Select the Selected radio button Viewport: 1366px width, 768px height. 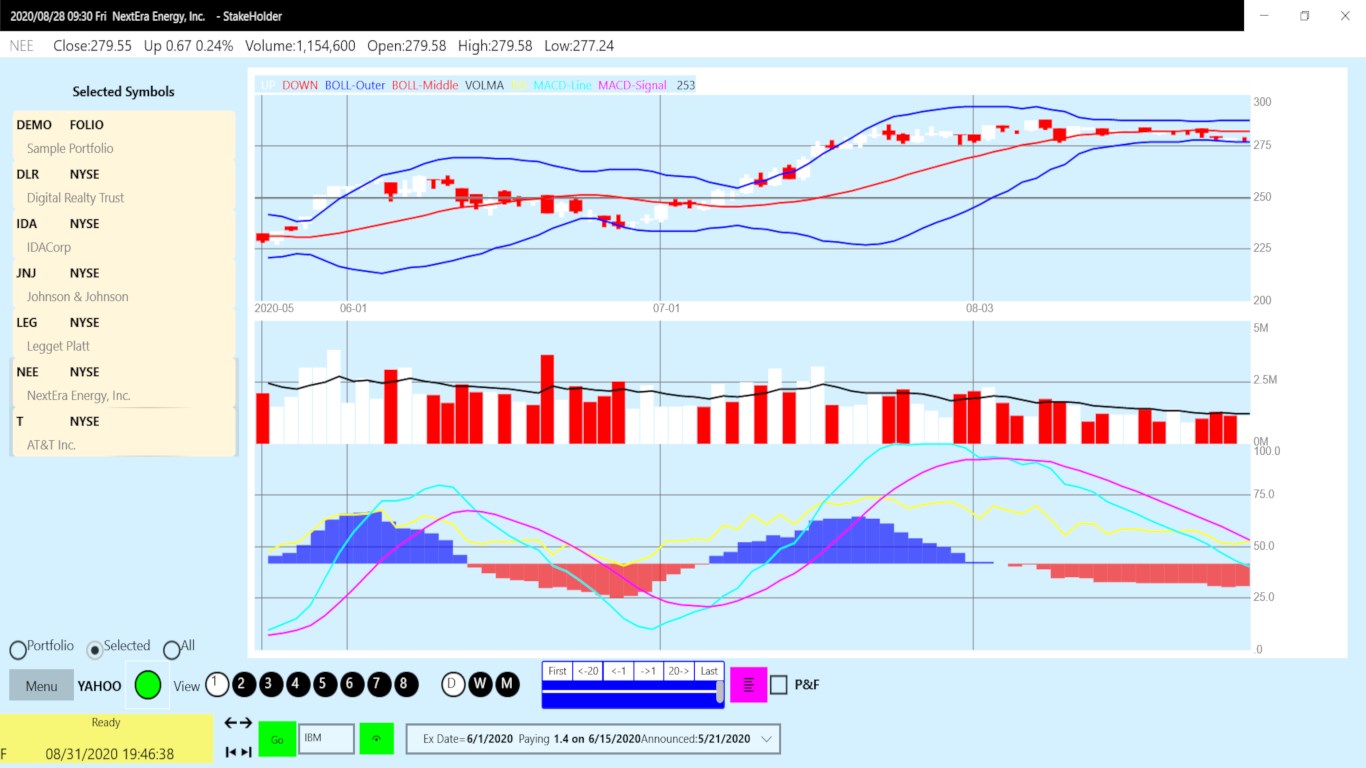95,650
